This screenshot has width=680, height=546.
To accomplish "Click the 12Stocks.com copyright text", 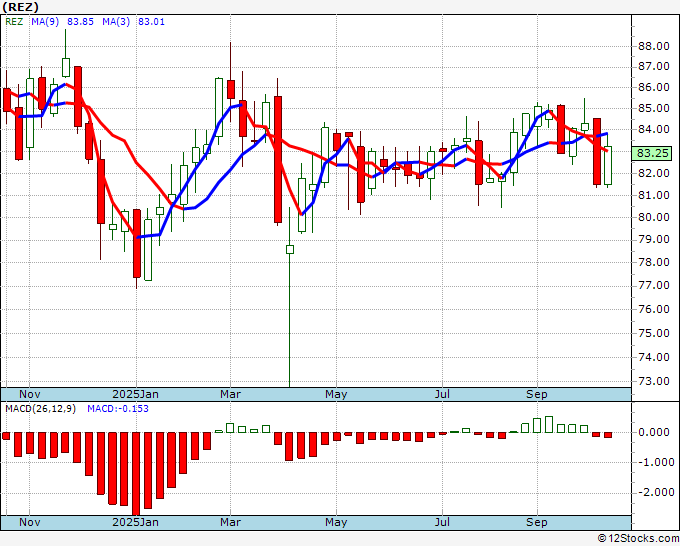I will pos(638,538).
